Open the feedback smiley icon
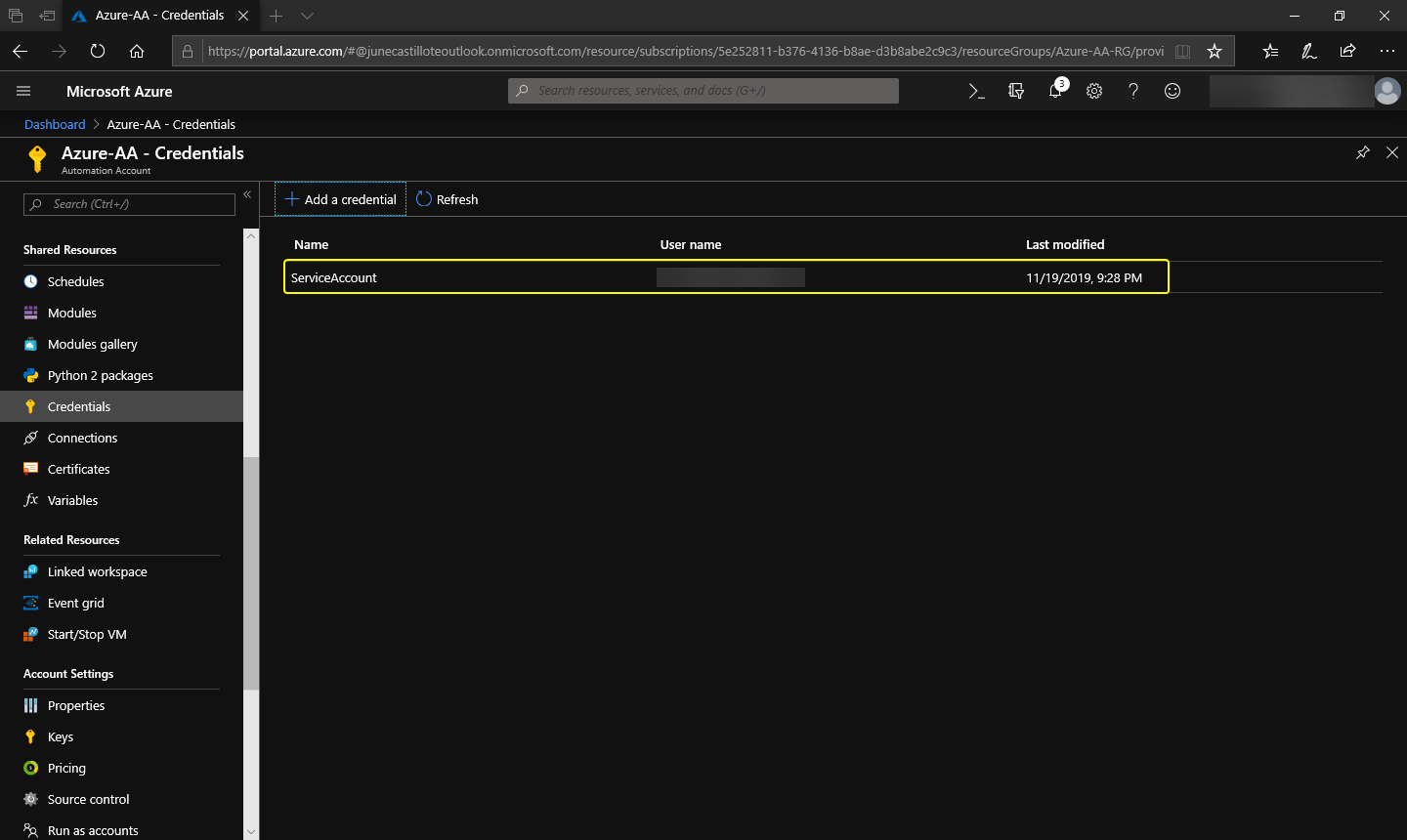This screenshot has width=1407, height=840. click(1172, 91)
